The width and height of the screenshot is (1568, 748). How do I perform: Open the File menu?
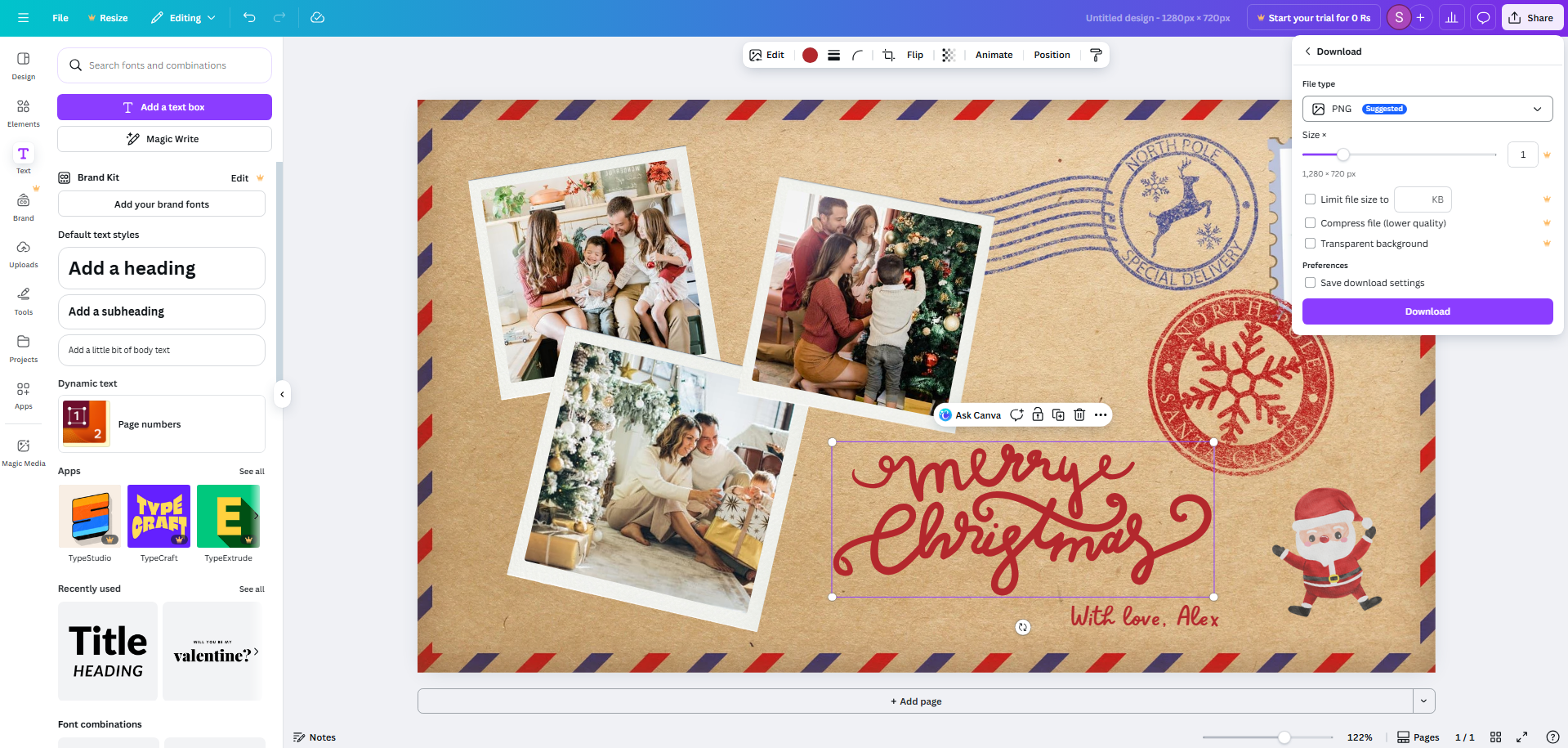coord(60,17)
